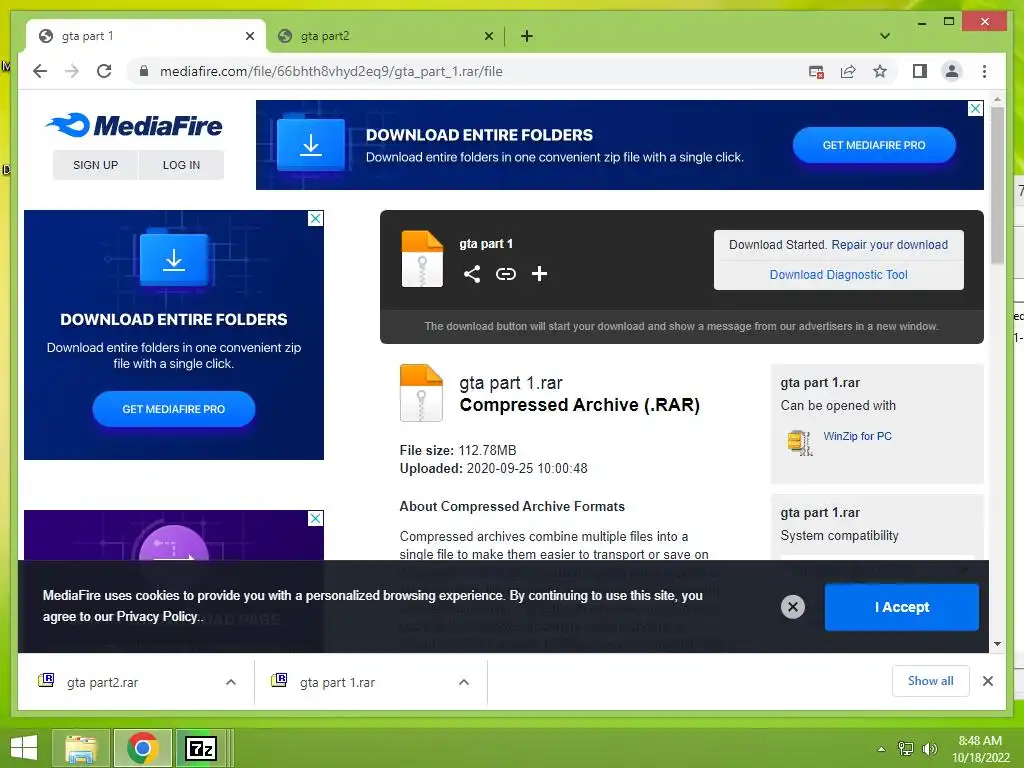Image resolution: width=1024 pixels, height=768 pixels.
Task: Dismiss cookie banner with round X
Action: 793,607
